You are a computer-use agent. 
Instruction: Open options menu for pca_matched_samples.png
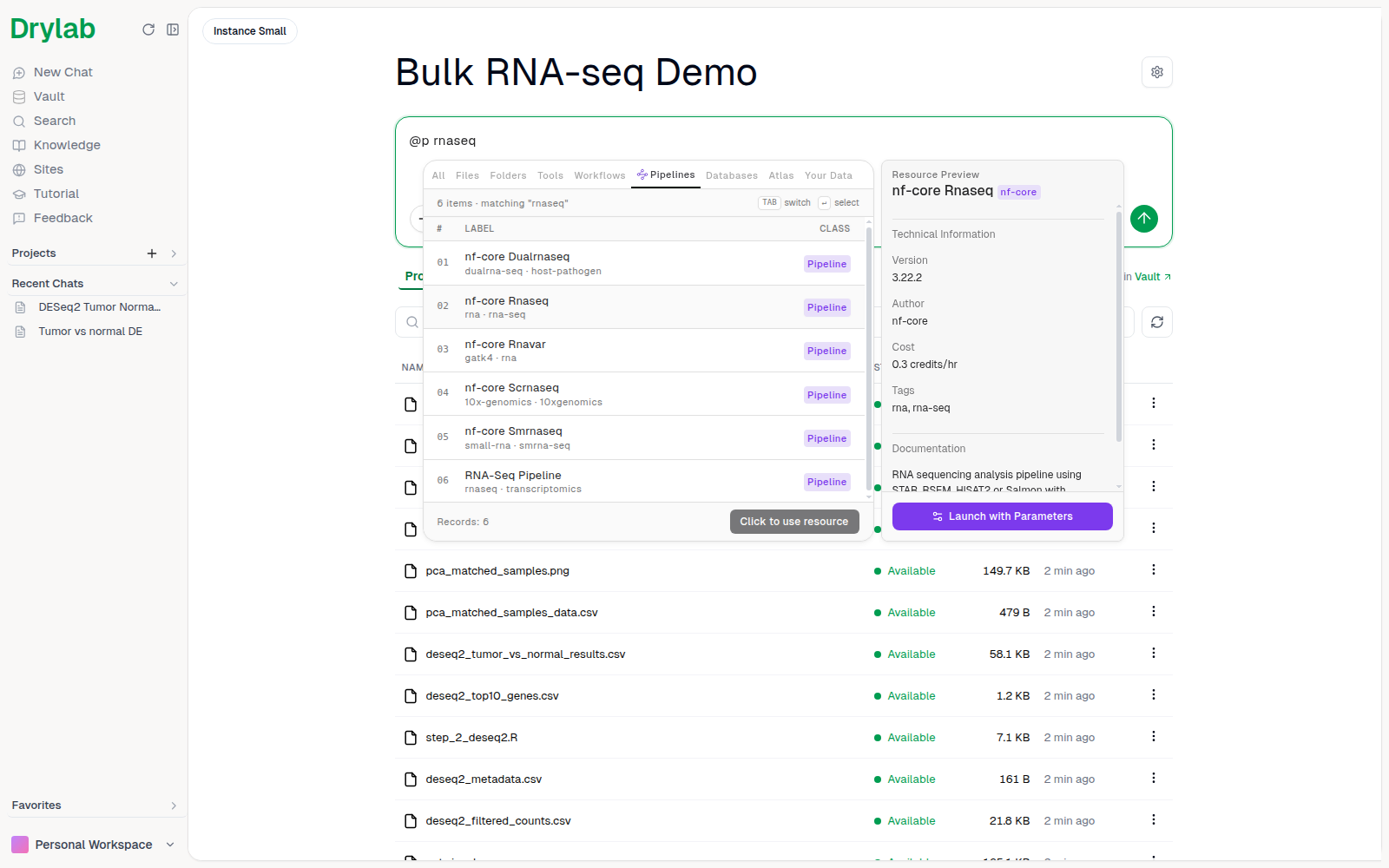click(x=1153, y=570)
